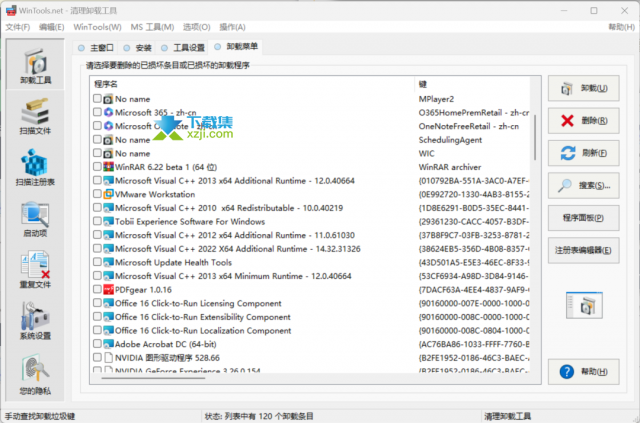The width and height of the screenshot is (640, 423).
Task: Click the uninstaller preview image on right
Action: [x=584, y=305]
